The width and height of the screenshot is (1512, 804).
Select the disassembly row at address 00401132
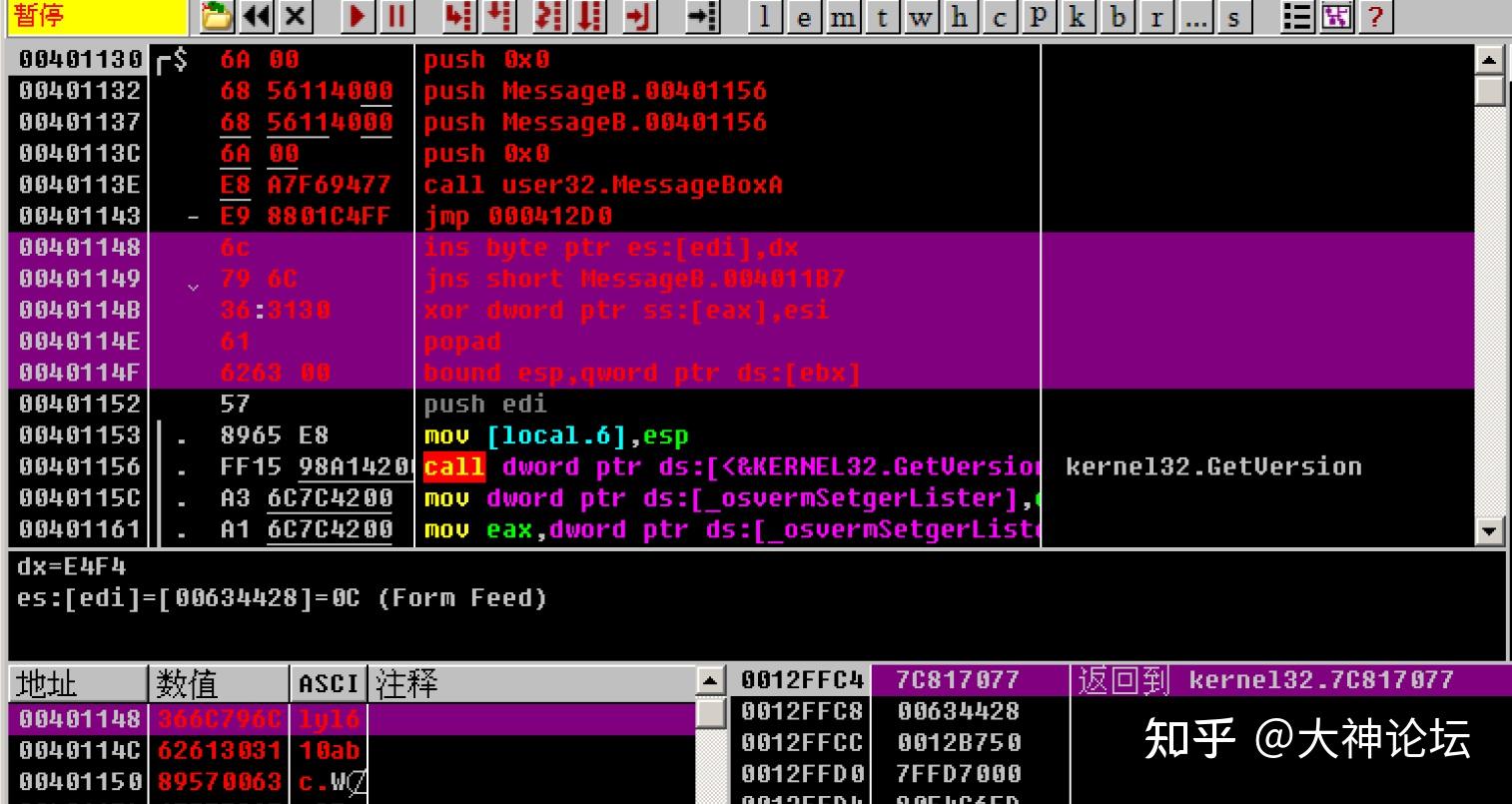741,91
